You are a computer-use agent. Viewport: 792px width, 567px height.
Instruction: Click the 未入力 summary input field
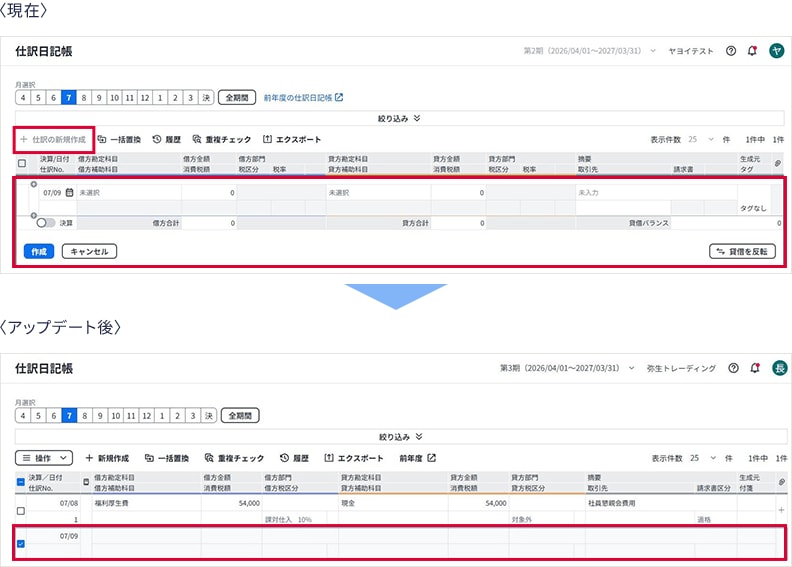pos(656,192)
